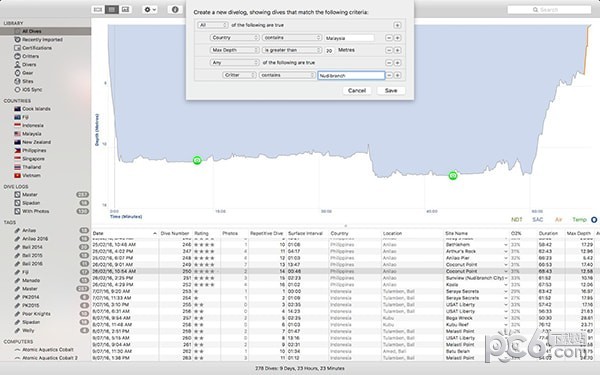
Task: Sort table by Site Name column
Action: [456, 233]
